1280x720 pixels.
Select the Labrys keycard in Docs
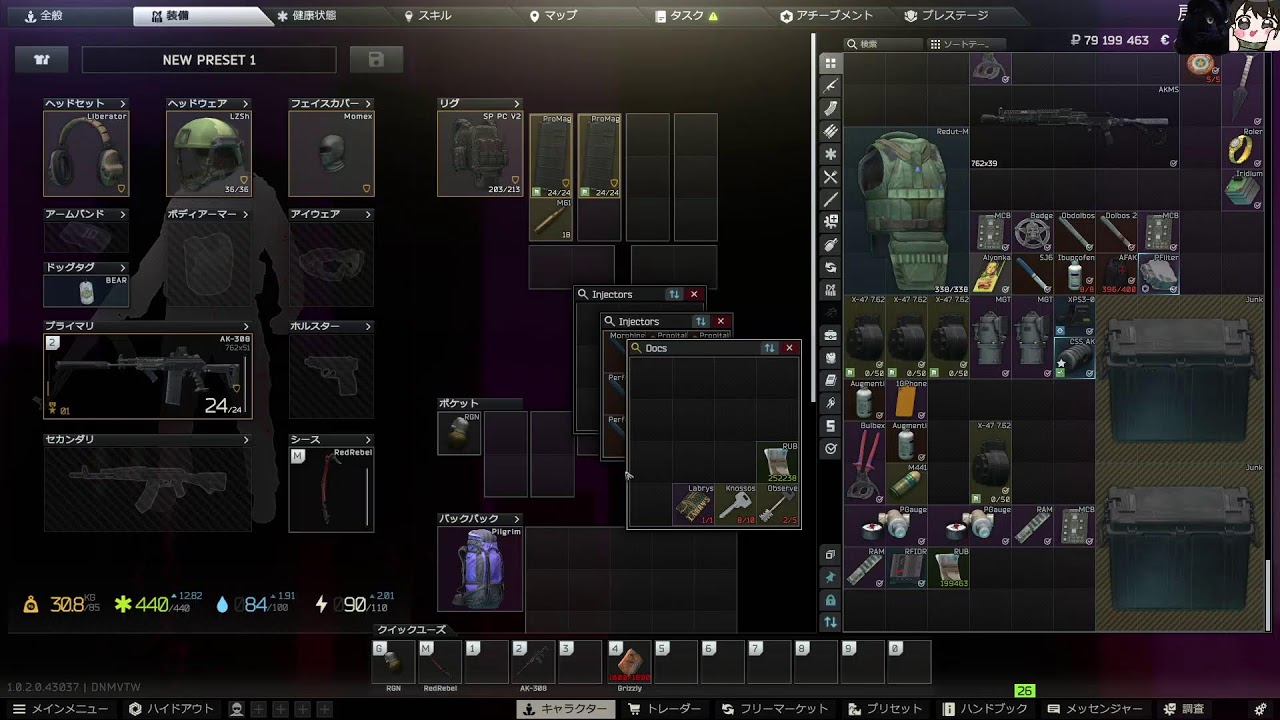[694, 505]
